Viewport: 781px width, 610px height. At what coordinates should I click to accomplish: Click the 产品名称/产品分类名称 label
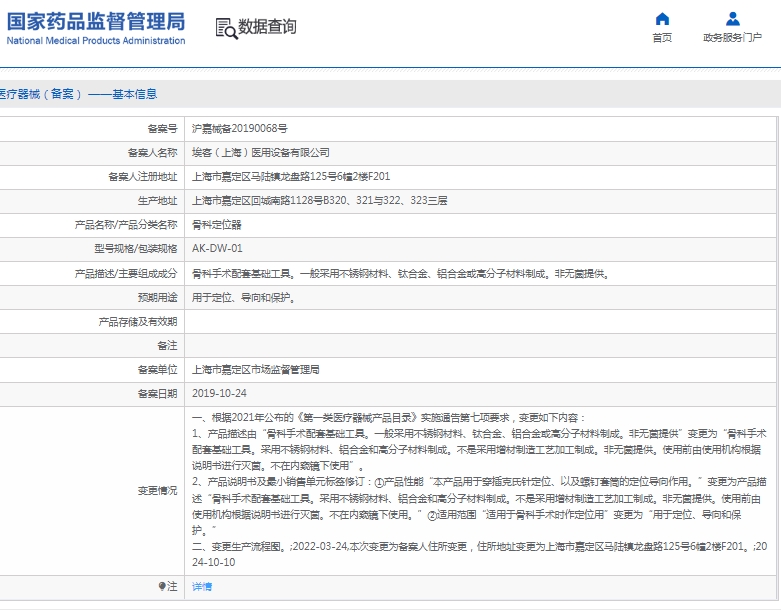click(126, 225)
